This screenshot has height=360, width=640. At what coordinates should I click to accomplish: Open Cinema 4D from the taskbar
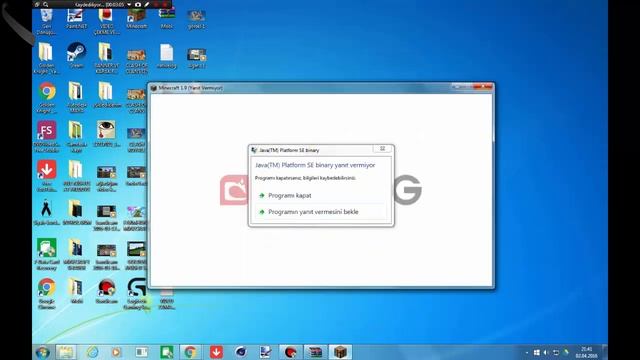coord(241,352)
